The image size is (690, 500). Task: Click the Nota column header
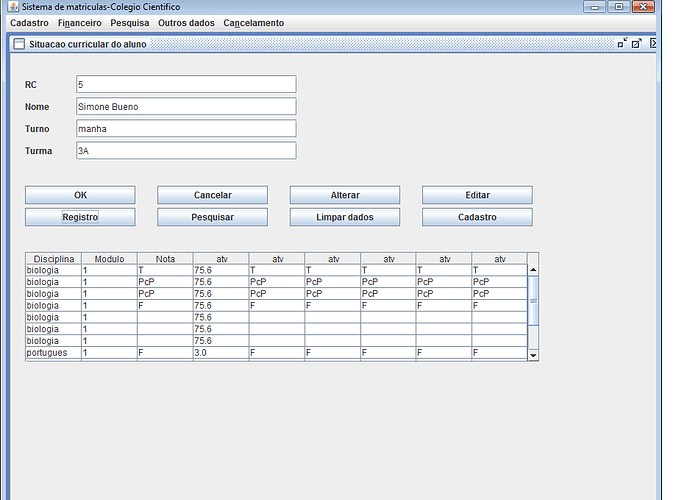pyautogui.click(x=165, y=259)
